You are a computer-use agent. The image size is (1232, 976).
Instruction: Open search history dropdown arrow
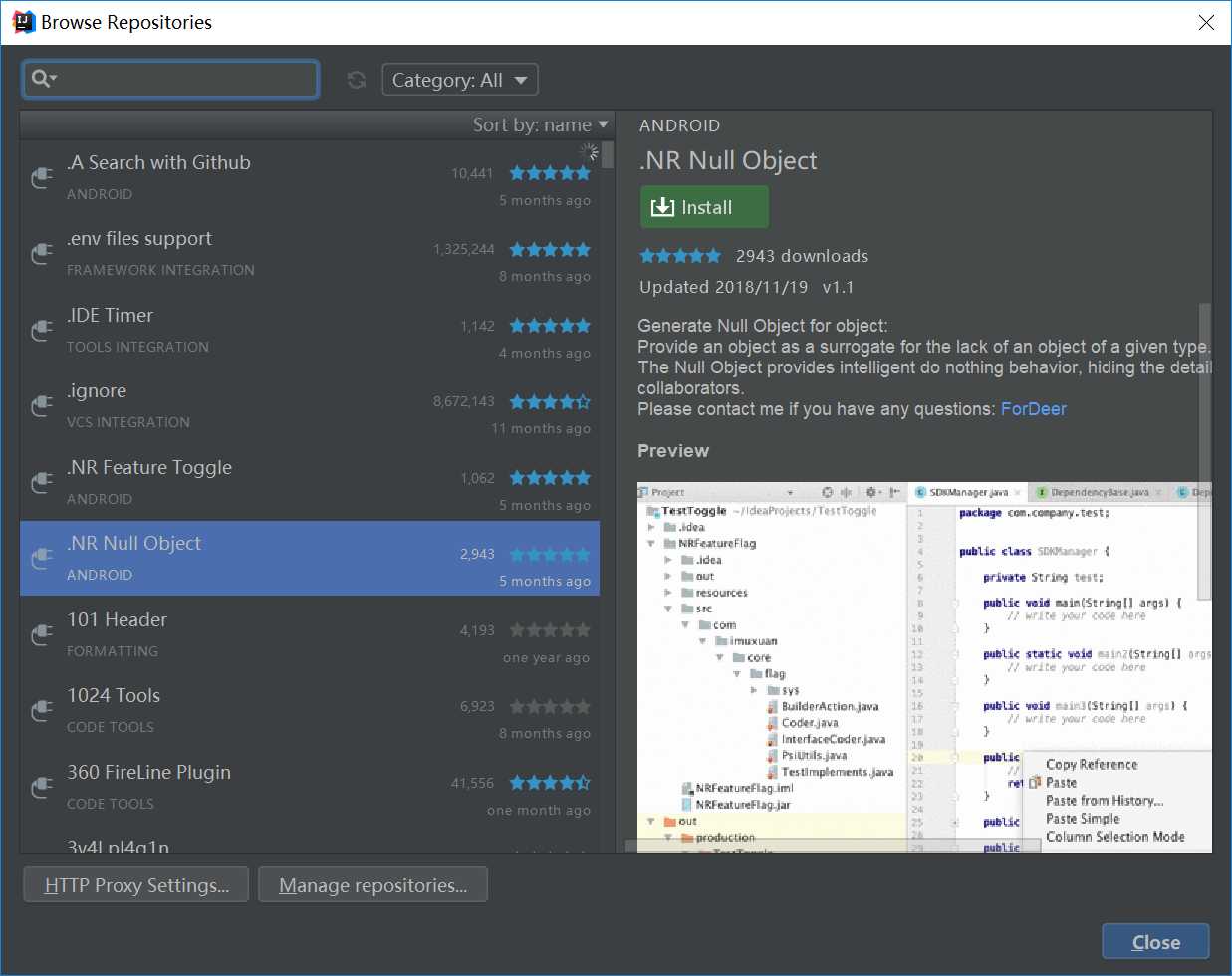pyautogui.click(x=54, y=78)
